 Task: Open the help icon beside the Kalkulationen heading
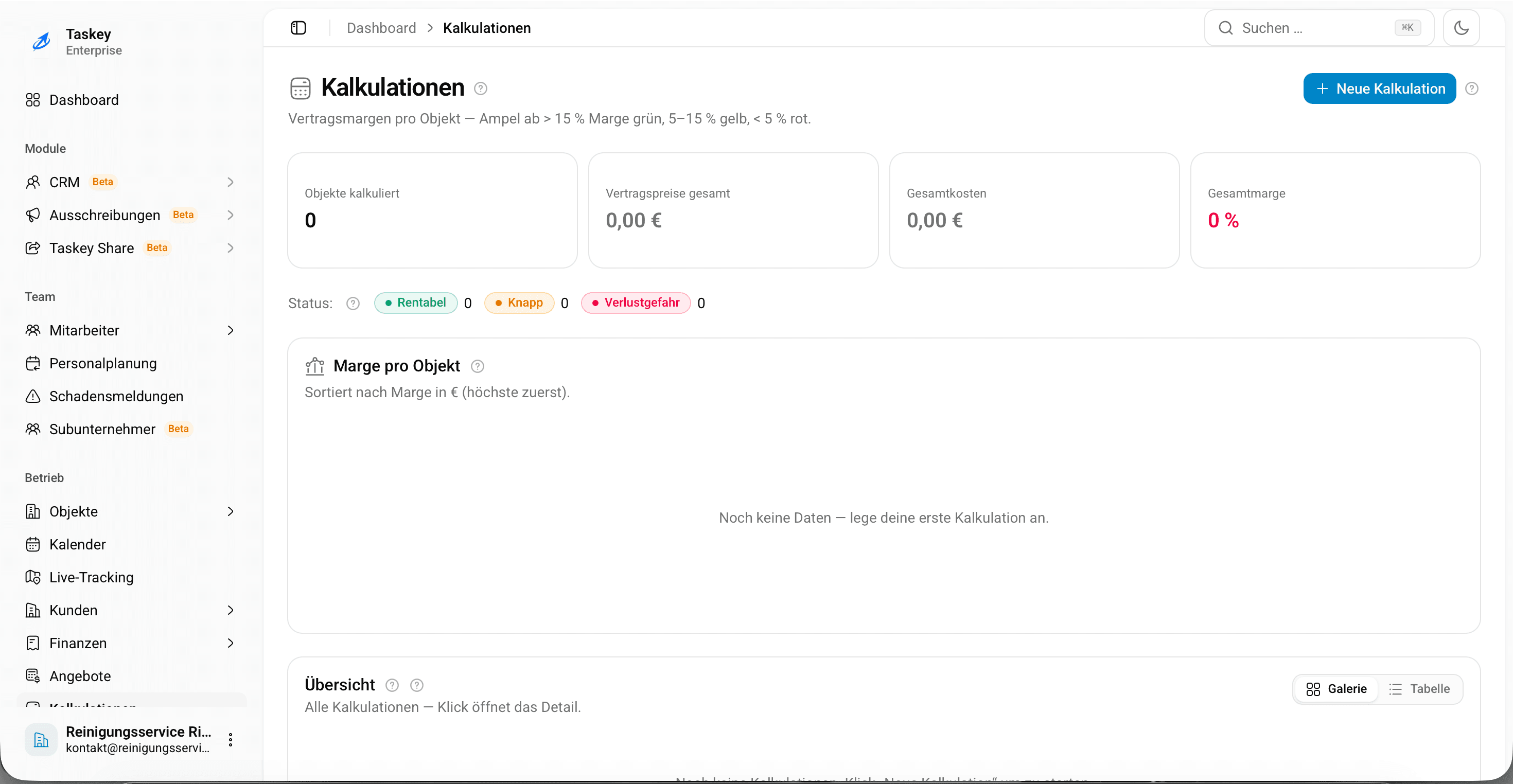(481, 88)
